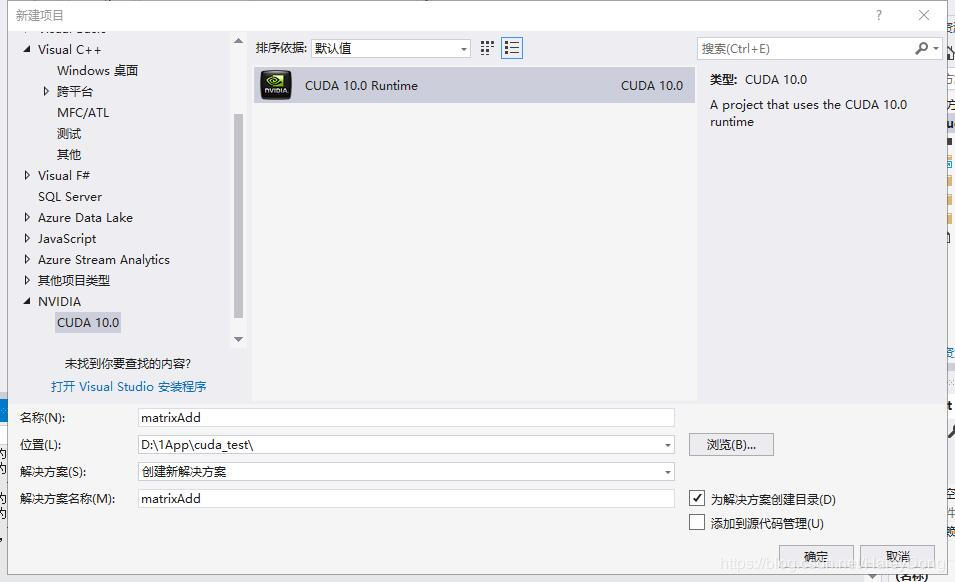Select SQL Server category
The image size is (955, 582).
[70, 197]
